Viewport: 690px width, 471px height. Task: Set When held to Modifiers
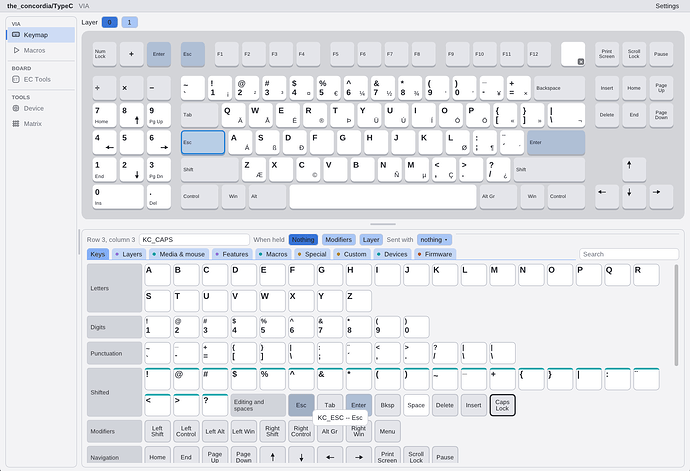coord(338,239)
